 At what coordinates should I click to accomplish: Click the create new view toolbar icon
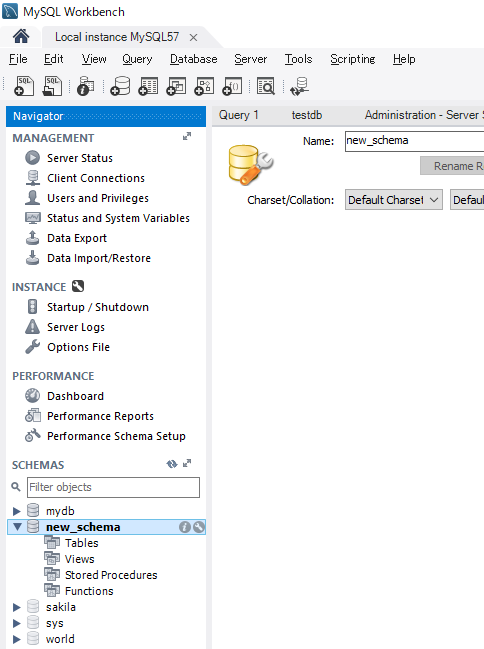[x=176, y=86]
